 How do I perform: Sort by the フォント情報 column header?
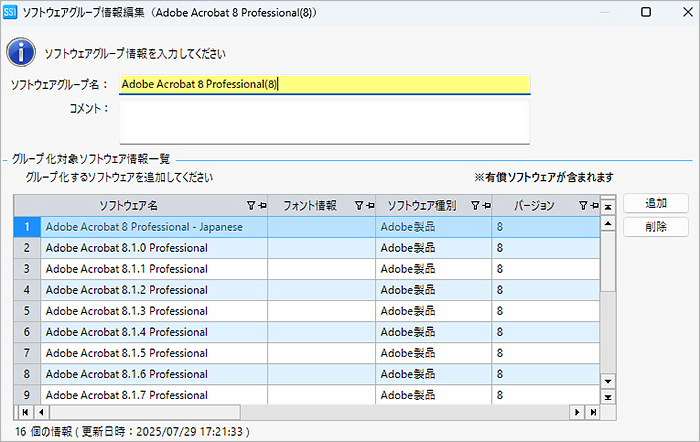point(309,205)
